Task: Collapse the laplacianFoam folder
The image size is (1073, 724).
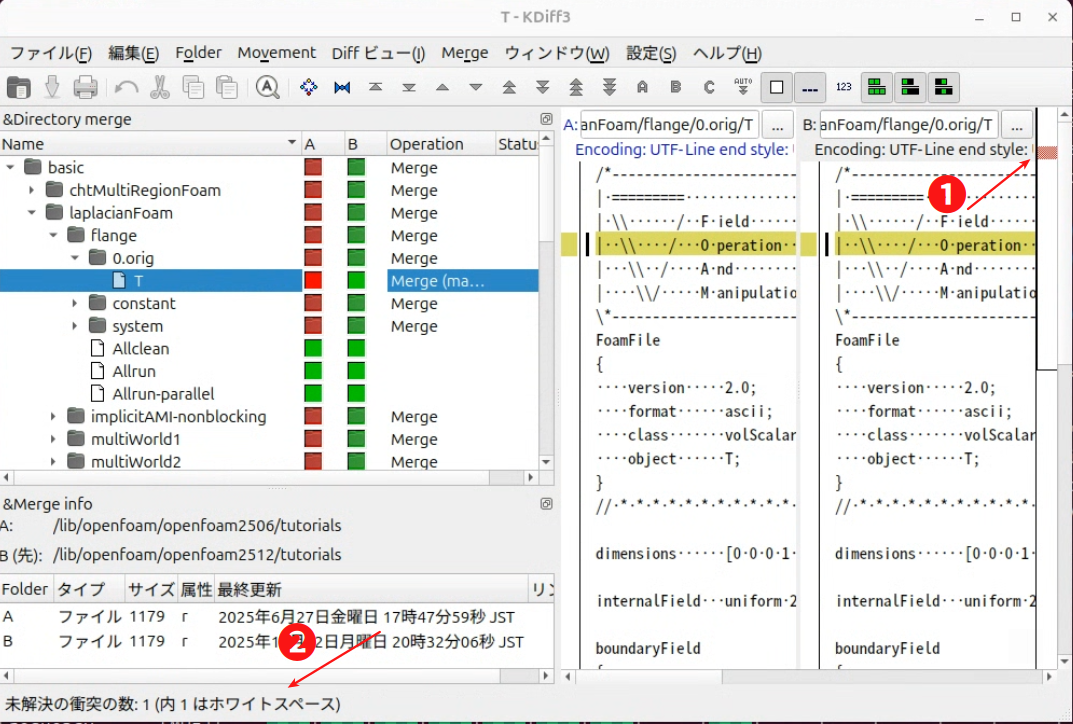Action: coord(32,213)
